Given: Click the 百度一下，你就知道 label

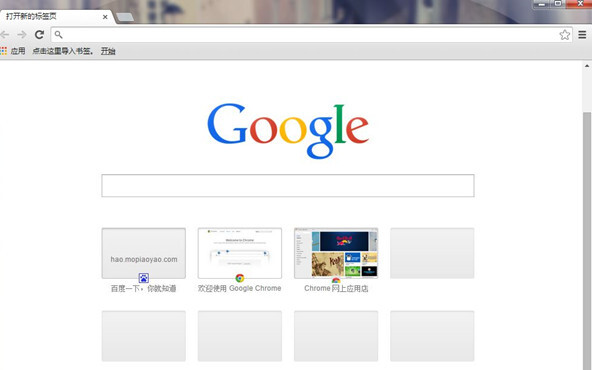Looking at the screenshot, I should coord(143,288).
